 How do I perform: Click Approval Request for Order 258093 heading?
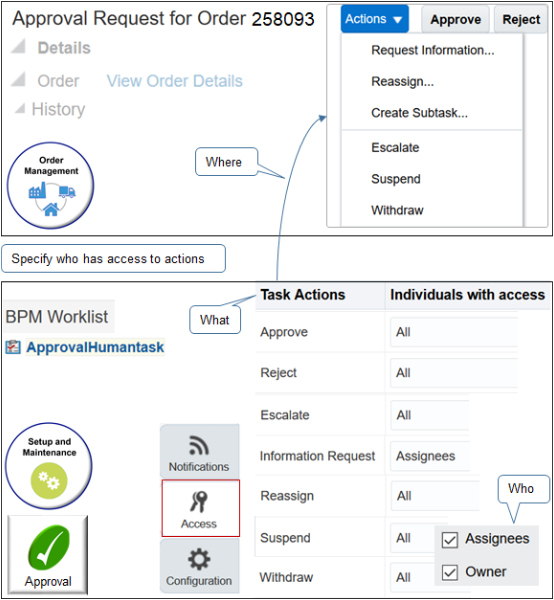(163, 18)
